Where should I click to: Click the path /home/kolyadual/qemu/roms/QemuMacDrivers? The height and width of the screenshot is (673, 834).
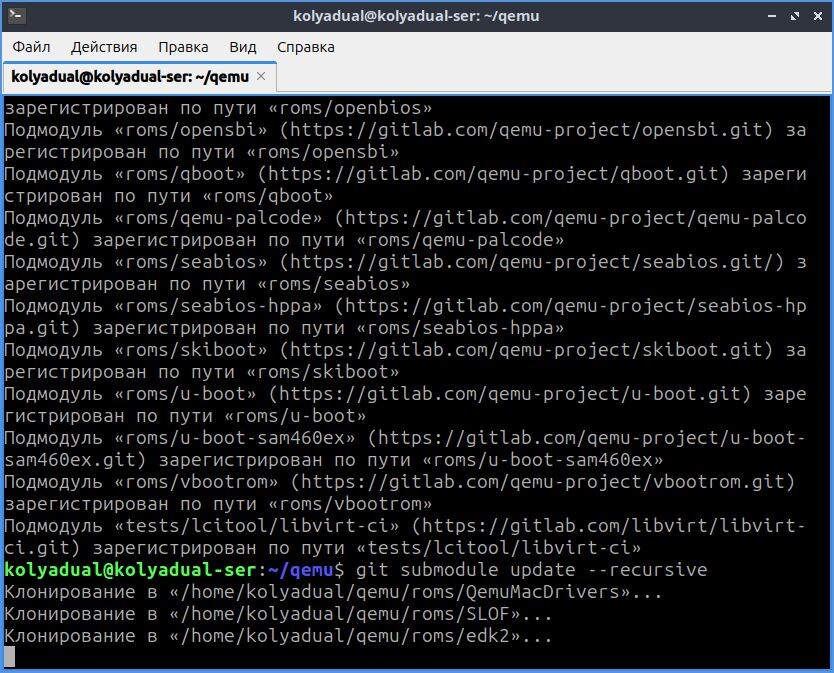[x=400, y=592]
